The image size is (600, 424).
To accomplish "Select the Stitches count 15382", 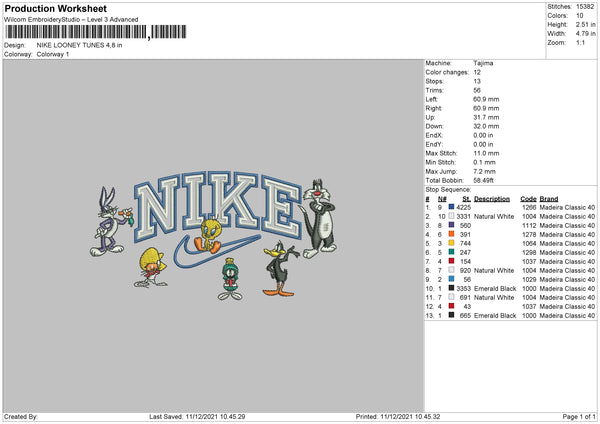I will 585,7.
